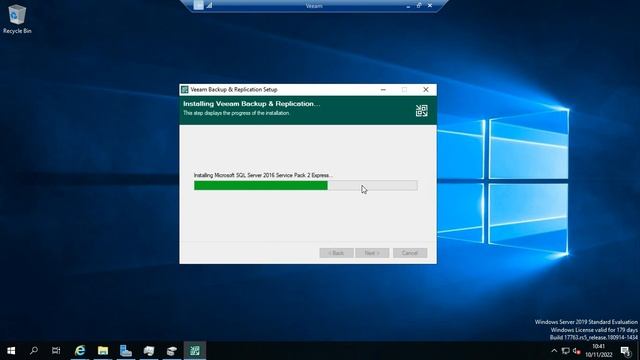Click the greyed Back button
The image size is (640, 360).
click(336, 253)
